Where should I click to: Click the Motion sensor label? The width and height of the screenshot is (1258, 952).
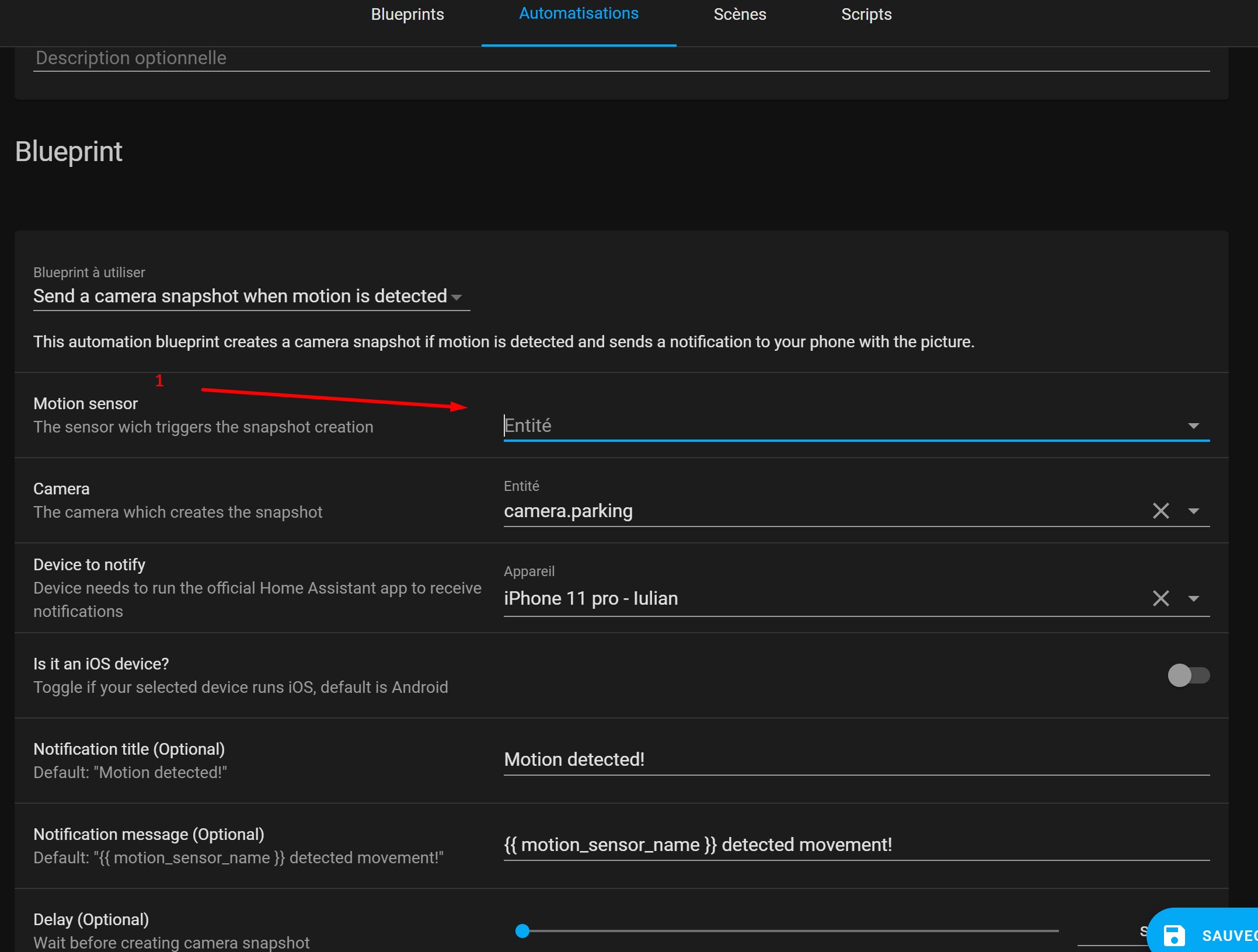point(86,403)
